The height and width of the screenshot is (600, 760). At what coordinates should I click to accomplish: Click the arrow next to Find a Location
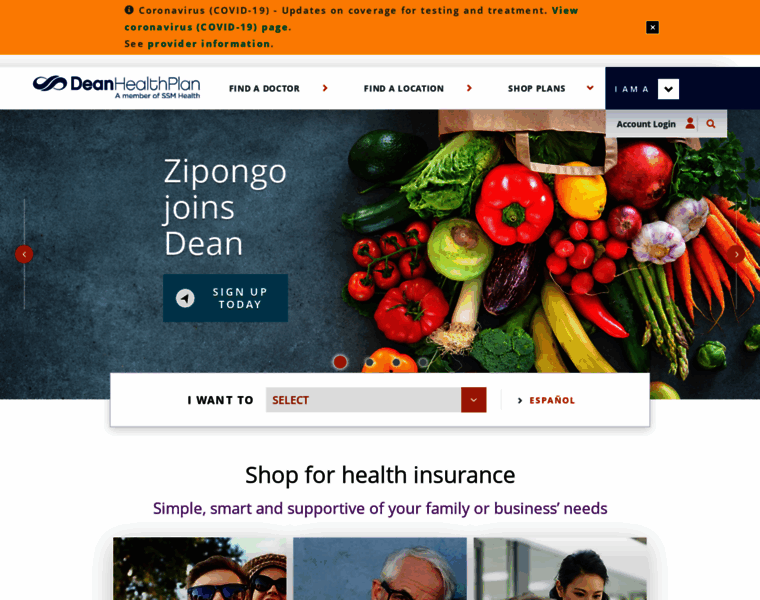469,88
